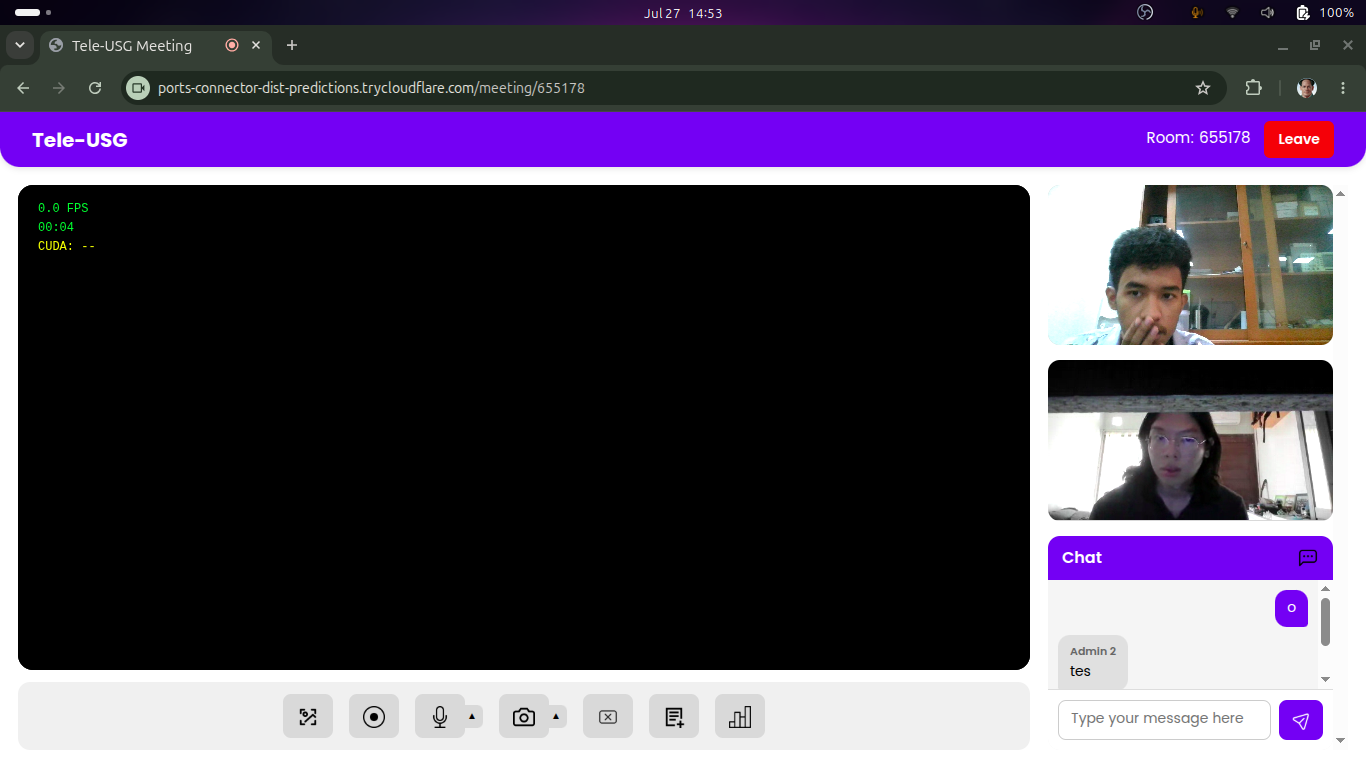Image resolution: width=1366 pixels, height=768 pixels.
Task: Click the 'Room: 655178' label
Action: [1198, 138]
